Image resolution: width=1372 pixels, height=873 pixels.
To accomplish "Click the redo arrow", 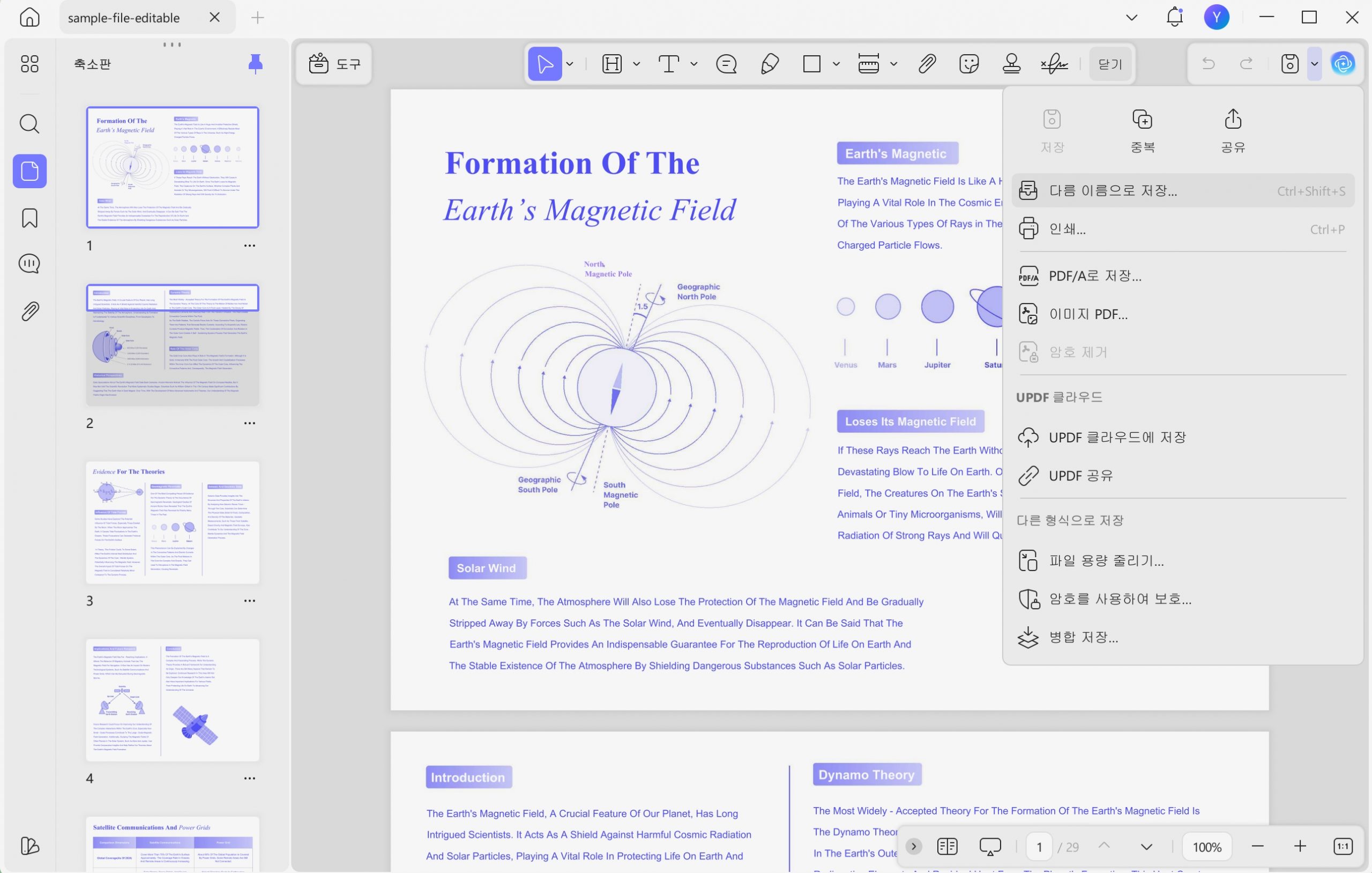I will pos(1247,63).
